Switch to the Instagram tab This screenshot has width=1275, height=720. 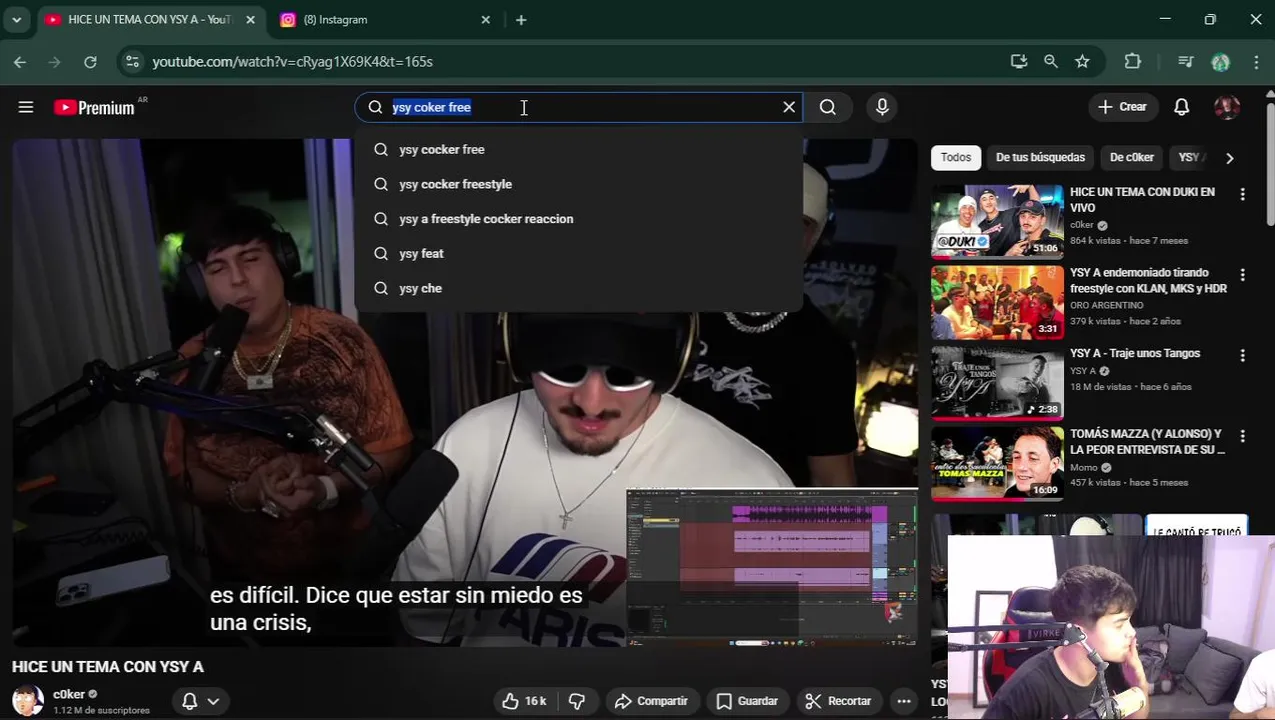click(385, 20)
